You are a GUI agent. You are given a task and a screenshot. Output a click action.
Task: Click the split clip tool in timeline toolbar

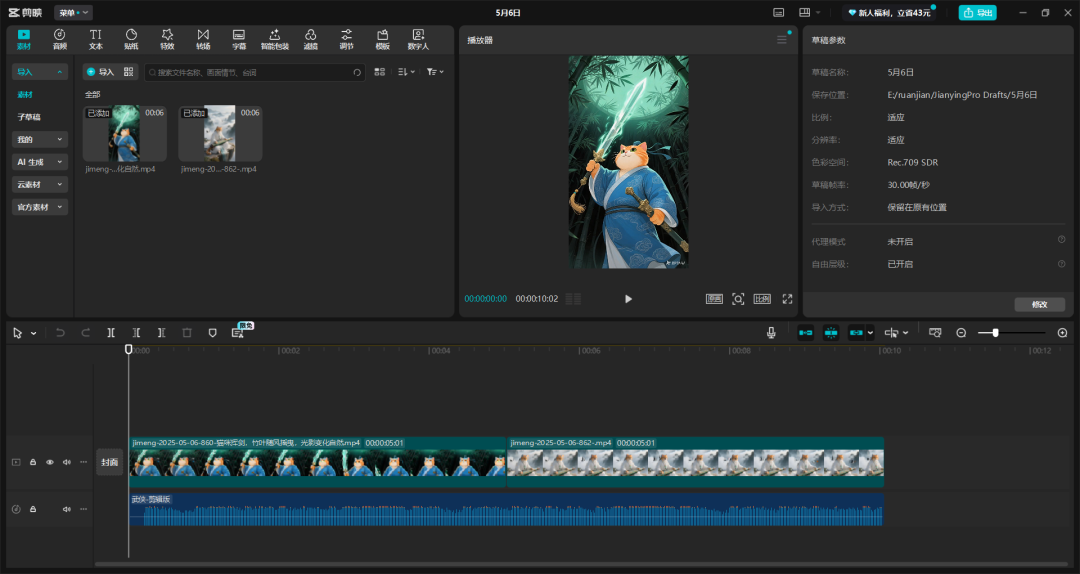pyautogui.click(x=111, y=333)
